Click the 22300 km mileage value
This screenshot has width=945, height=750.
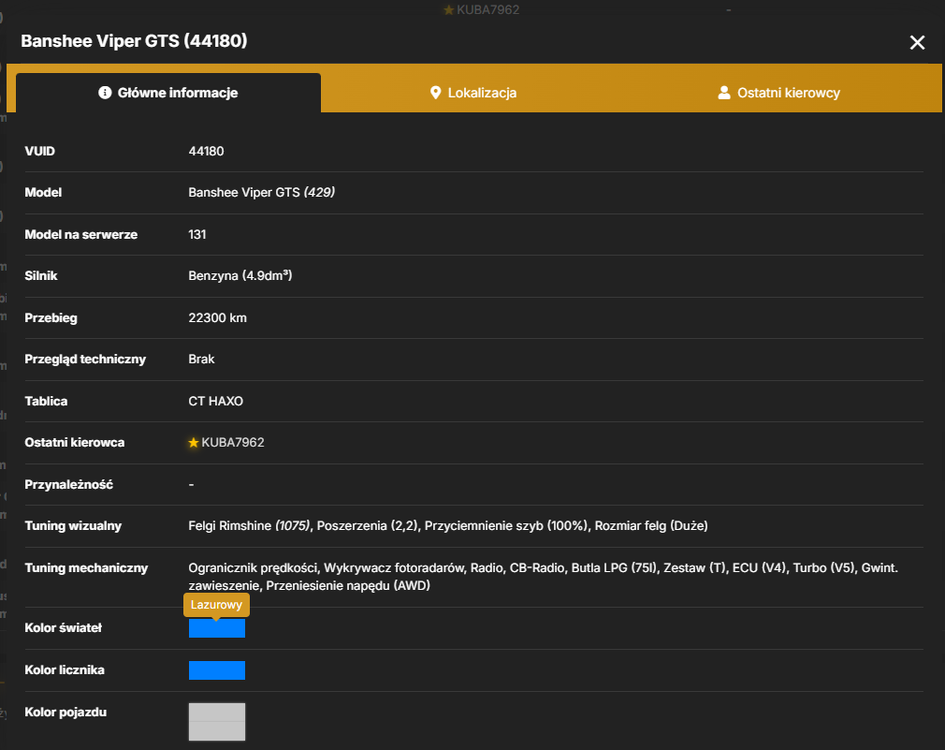click(x=218, y=318)
